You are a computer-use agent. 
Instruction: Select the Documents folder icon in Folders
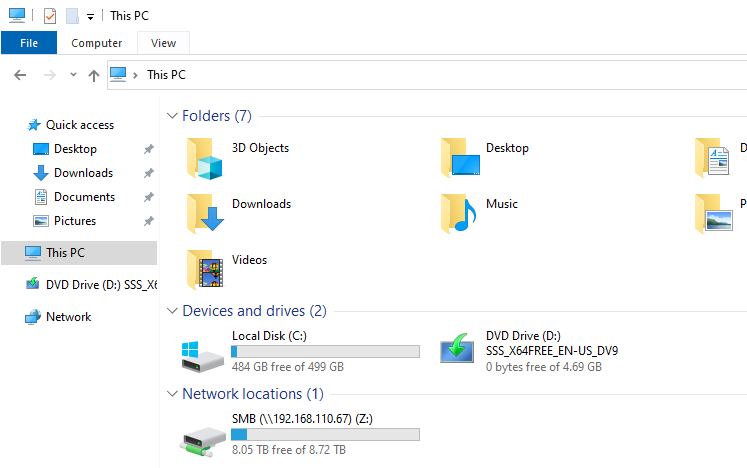[x=712, y=157]
